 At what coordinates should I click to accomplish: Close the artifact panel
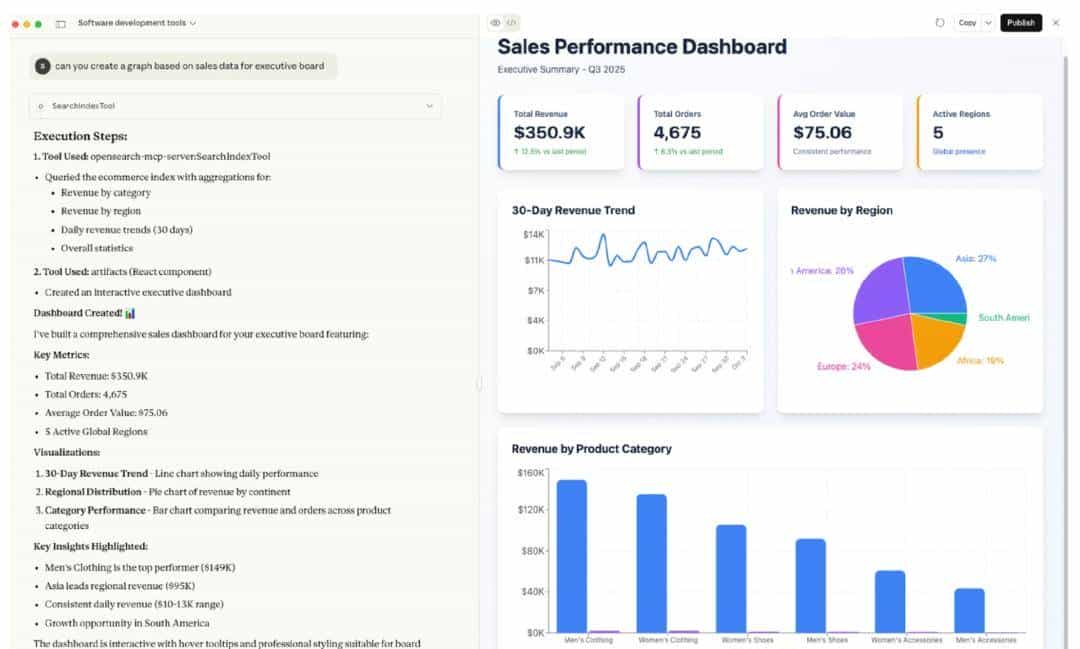click(1055, 22)
